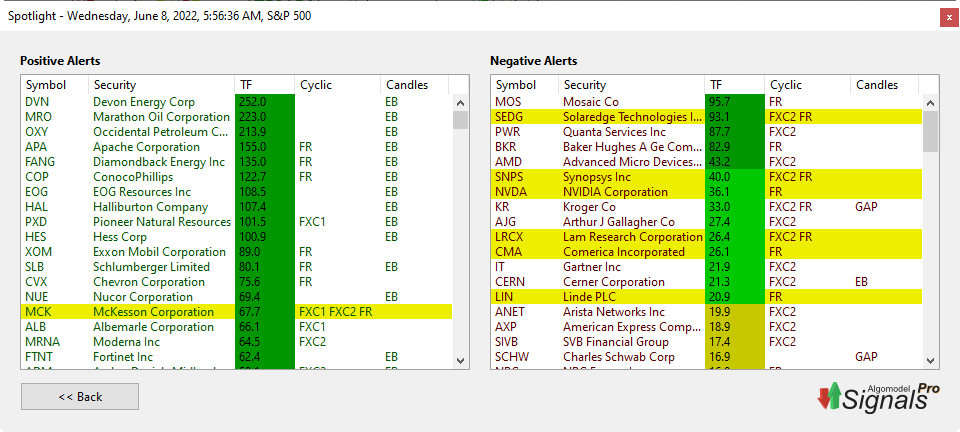Select Hess Corp row
960x432 pixels.
pyautogui.click(x=237, y=237)
